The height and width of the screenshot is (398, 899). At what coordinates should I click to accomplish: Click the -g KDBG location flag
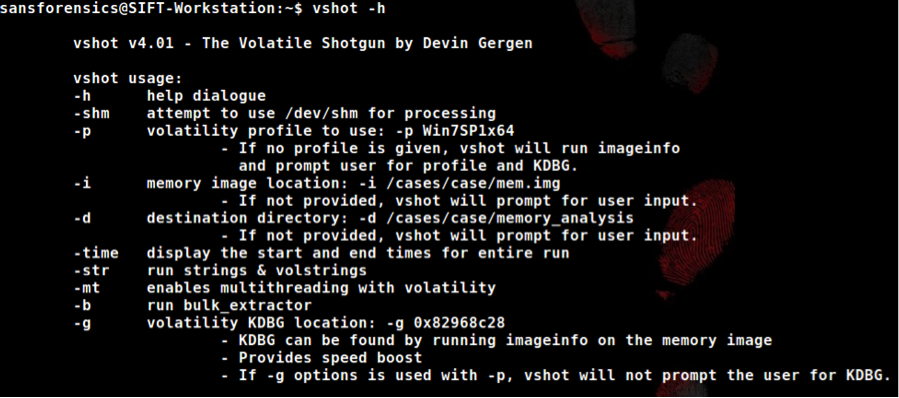pyautogui.click(x=82, y=323)
